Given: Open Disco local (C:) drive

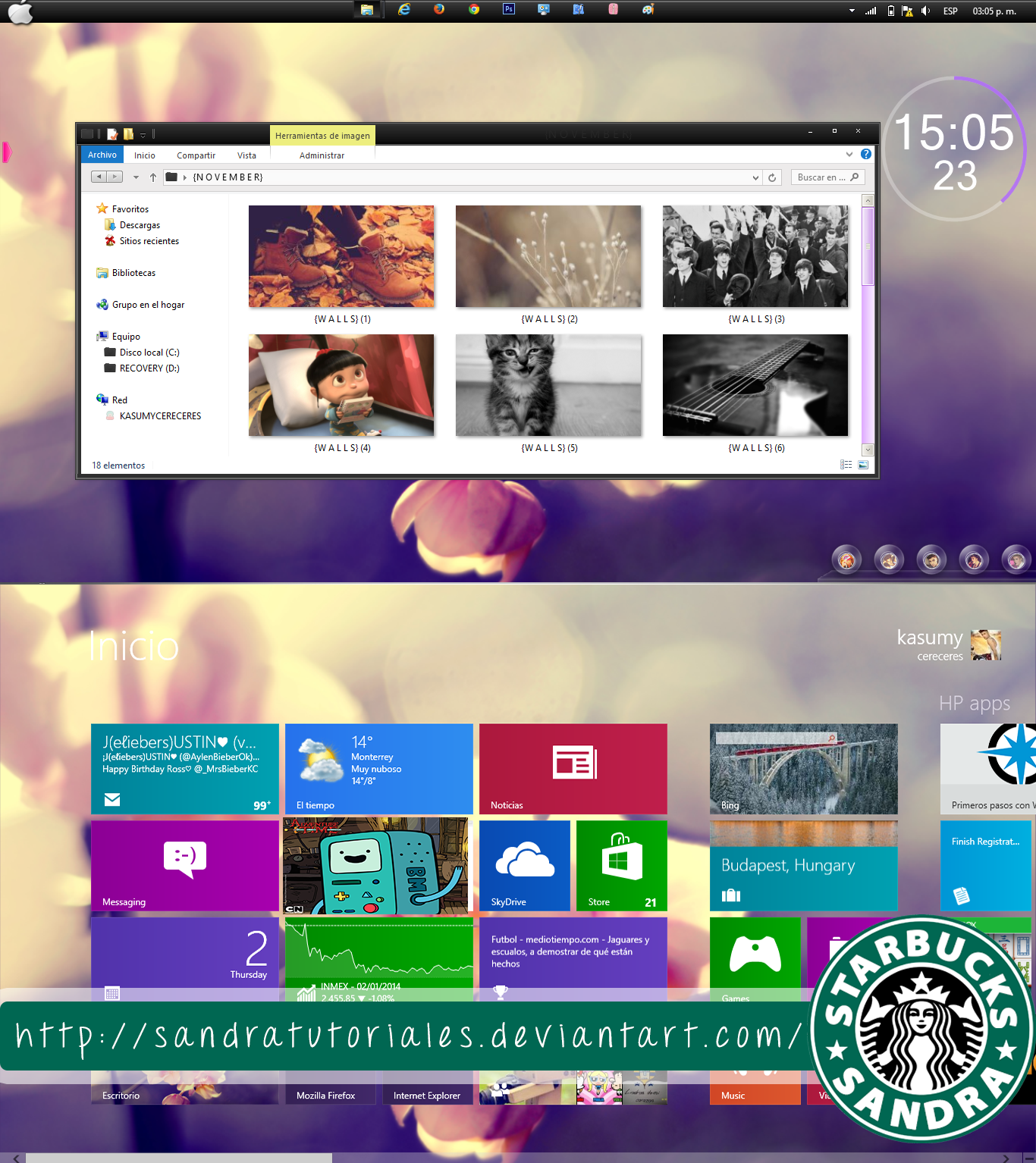Looking at the screenshot, I should click(149, 353).
